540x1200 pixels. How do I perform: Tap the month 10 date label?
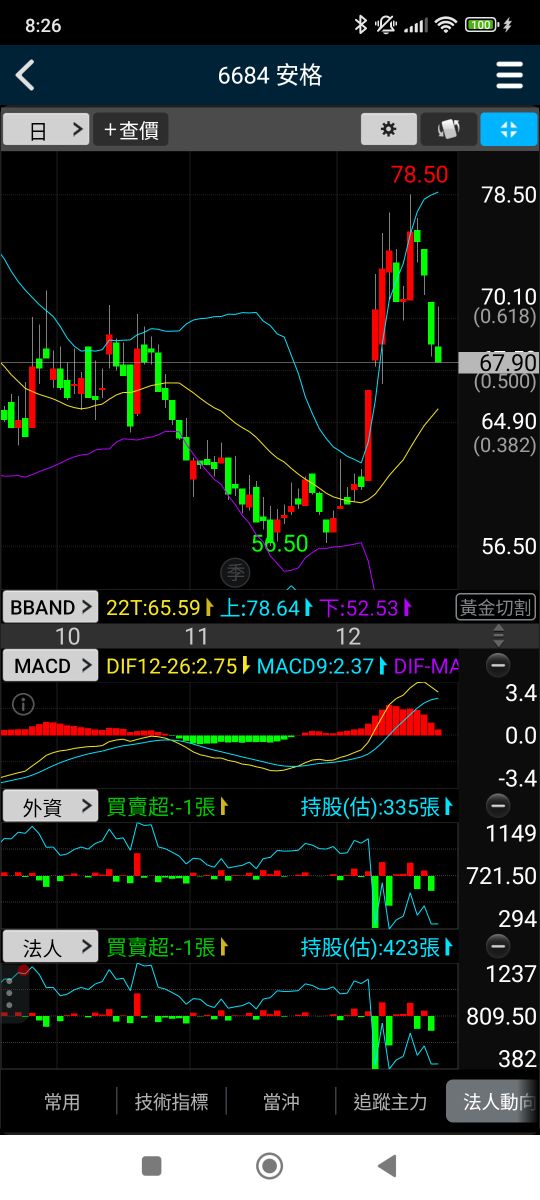coord(68,637)
